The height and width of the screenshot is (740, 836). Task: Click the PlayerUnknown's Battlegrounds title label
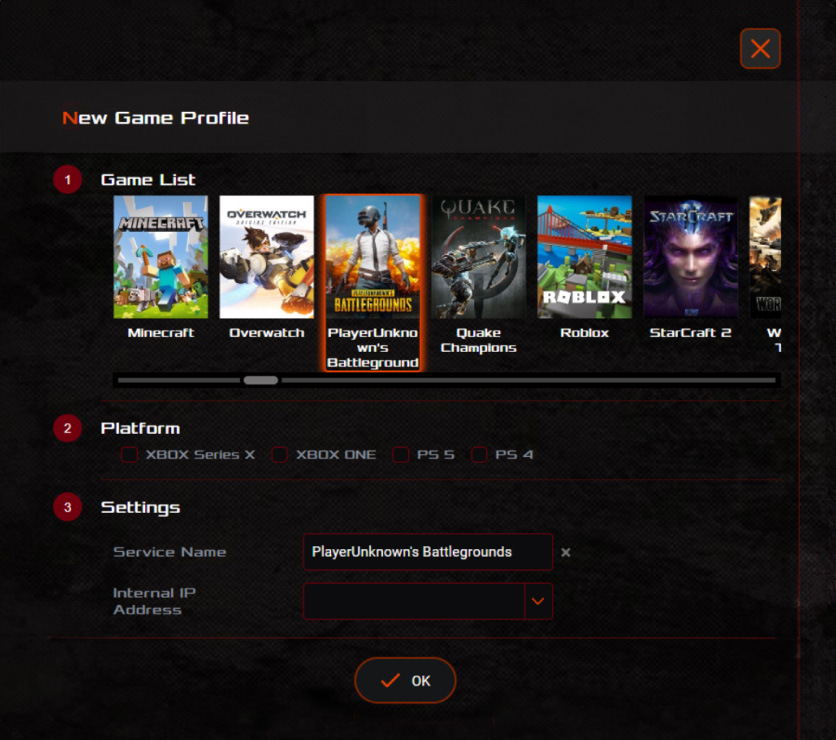click(x=373, y=348)
